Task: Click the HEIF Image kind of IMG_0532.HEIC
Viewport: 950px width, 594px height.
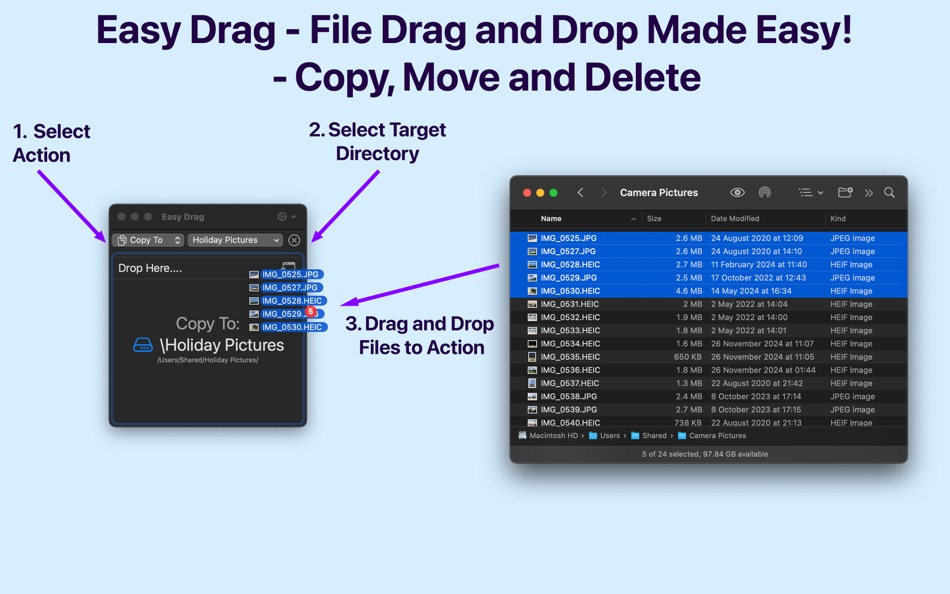Action: tap(851, 318)
